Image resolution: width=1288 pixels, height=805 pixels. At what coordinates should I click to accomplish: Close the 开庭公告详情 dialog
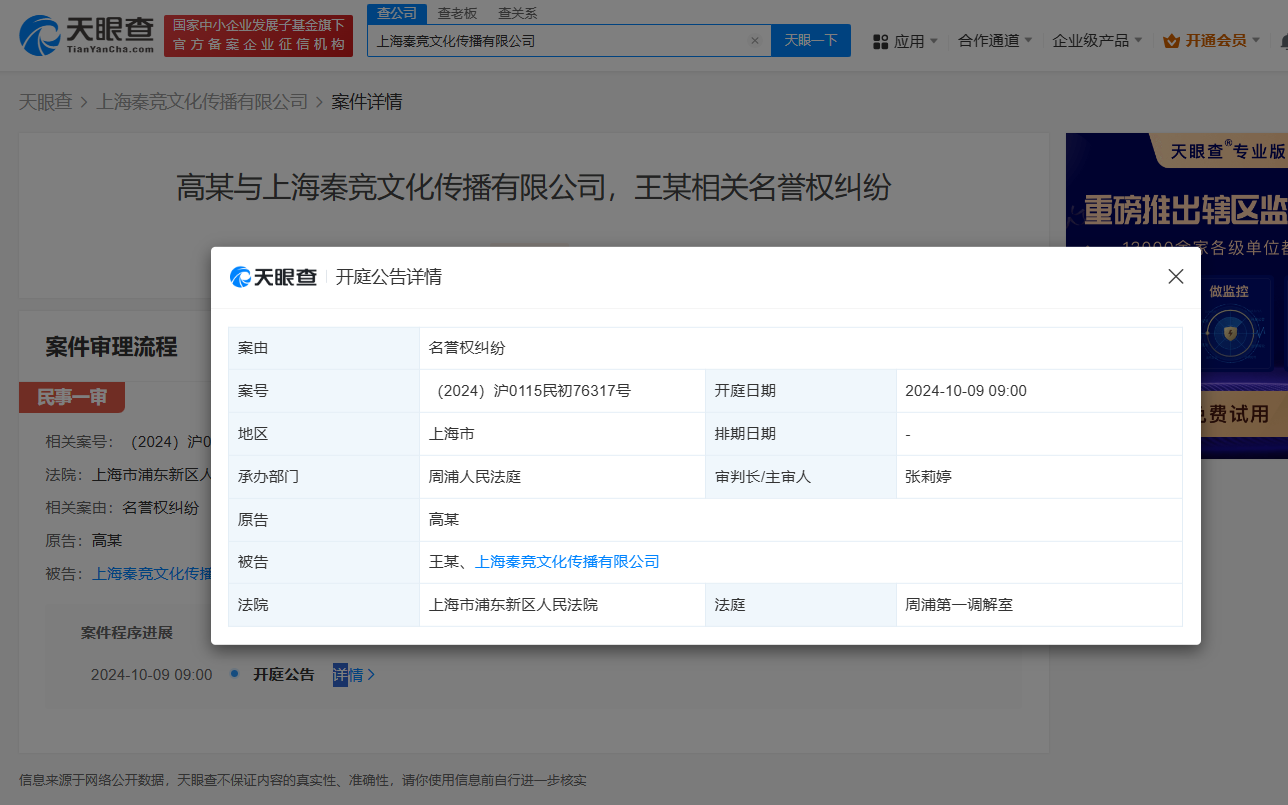[1176, 276]
